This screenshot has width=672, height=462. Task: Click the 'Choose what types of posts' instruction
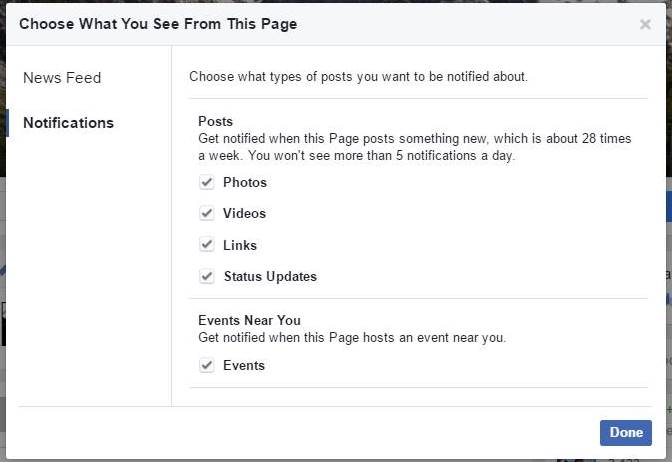pos(358,76)
